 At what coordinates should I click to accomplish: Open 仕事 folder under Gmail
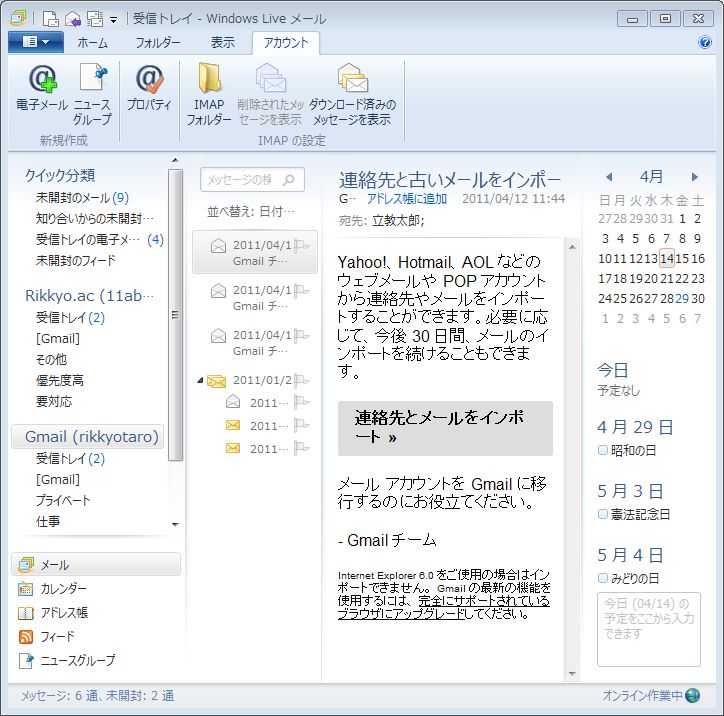click(x=48, y=521)
